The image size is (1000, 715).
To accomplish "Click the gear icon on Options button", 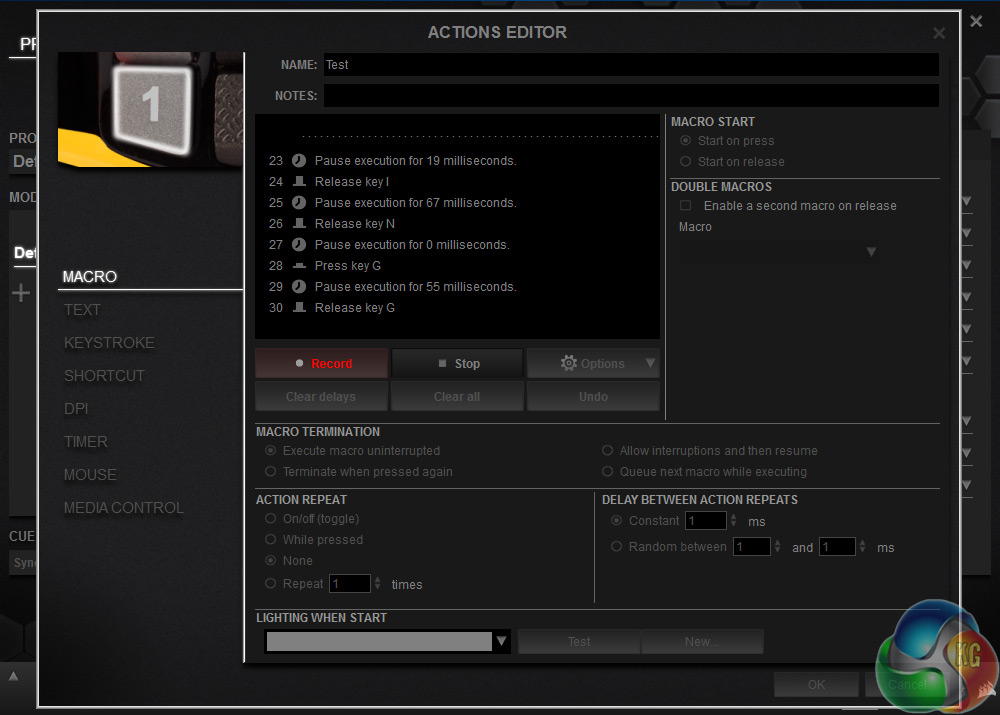I will 569,363.
